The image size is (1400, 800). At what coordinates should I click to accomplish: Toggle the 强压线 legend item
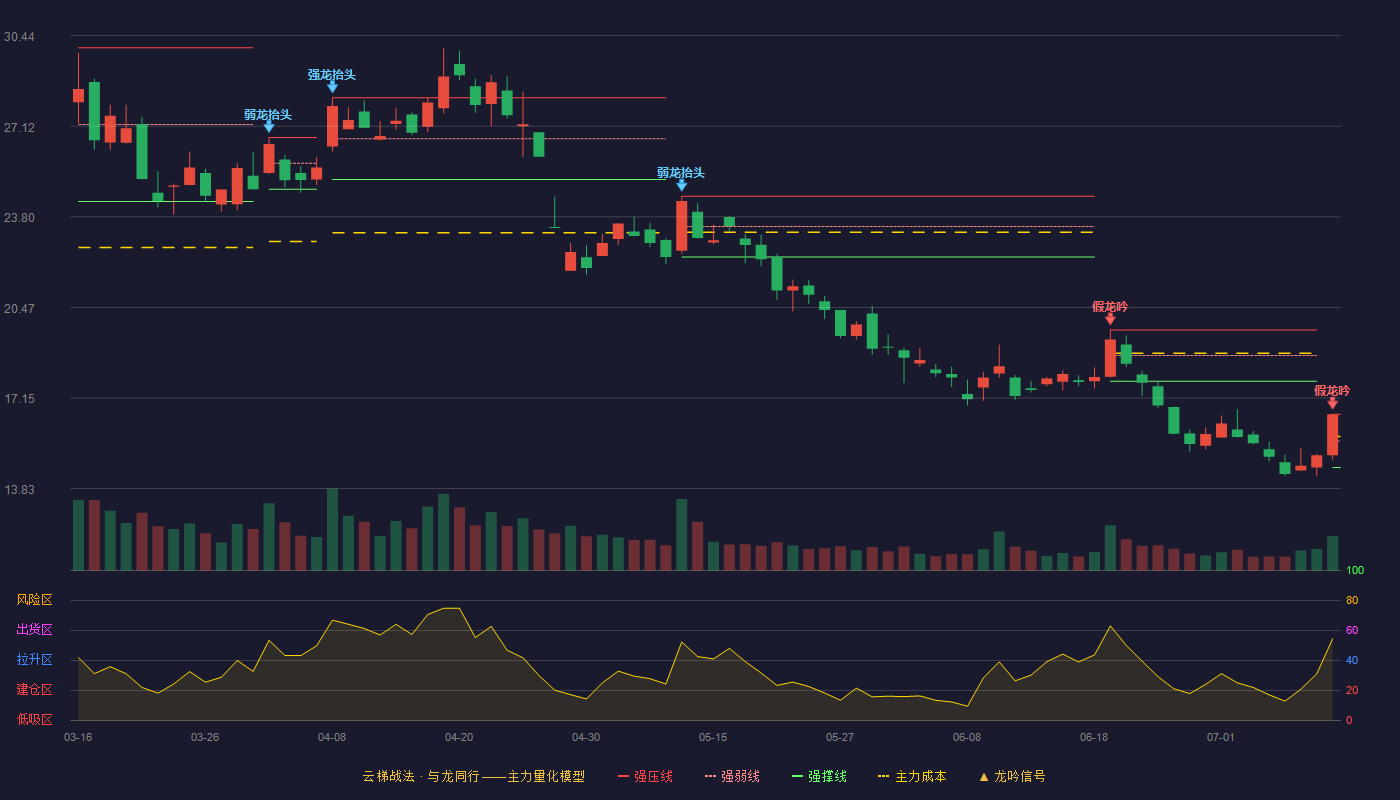click(x=645, y=776)
